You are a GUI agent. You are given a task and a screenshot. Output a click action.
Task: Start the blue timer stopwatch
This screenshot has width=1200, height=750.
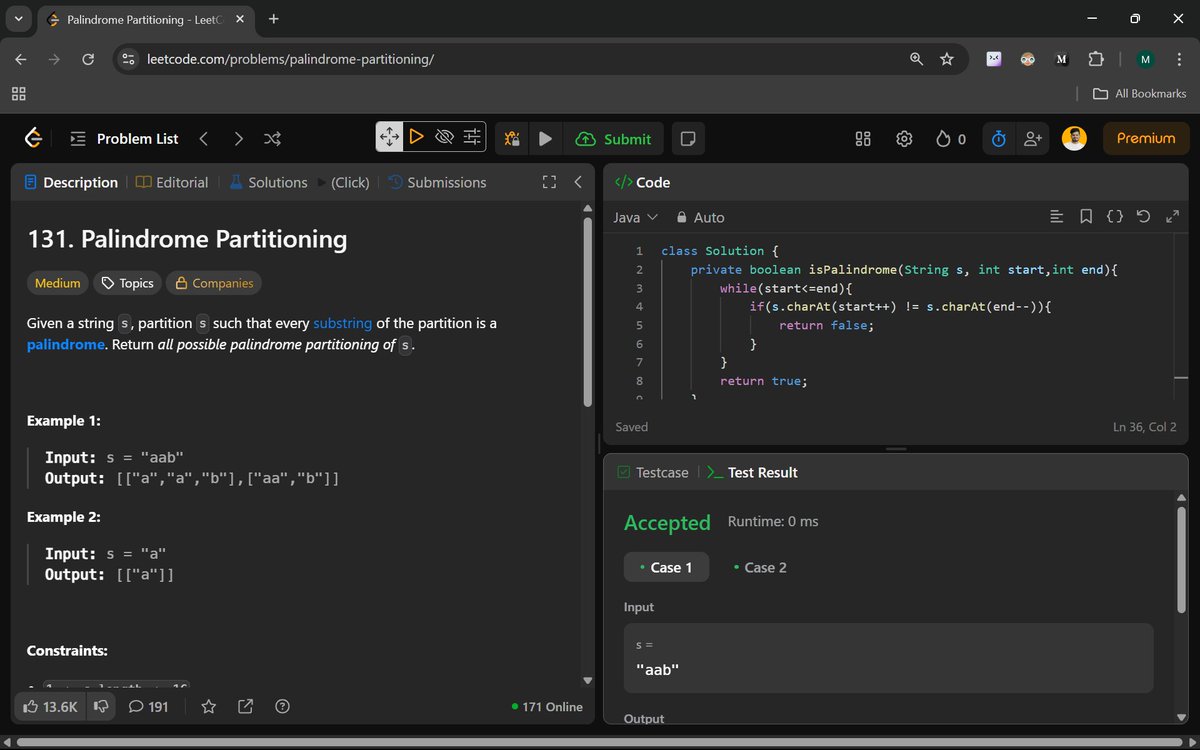[998, 139]
